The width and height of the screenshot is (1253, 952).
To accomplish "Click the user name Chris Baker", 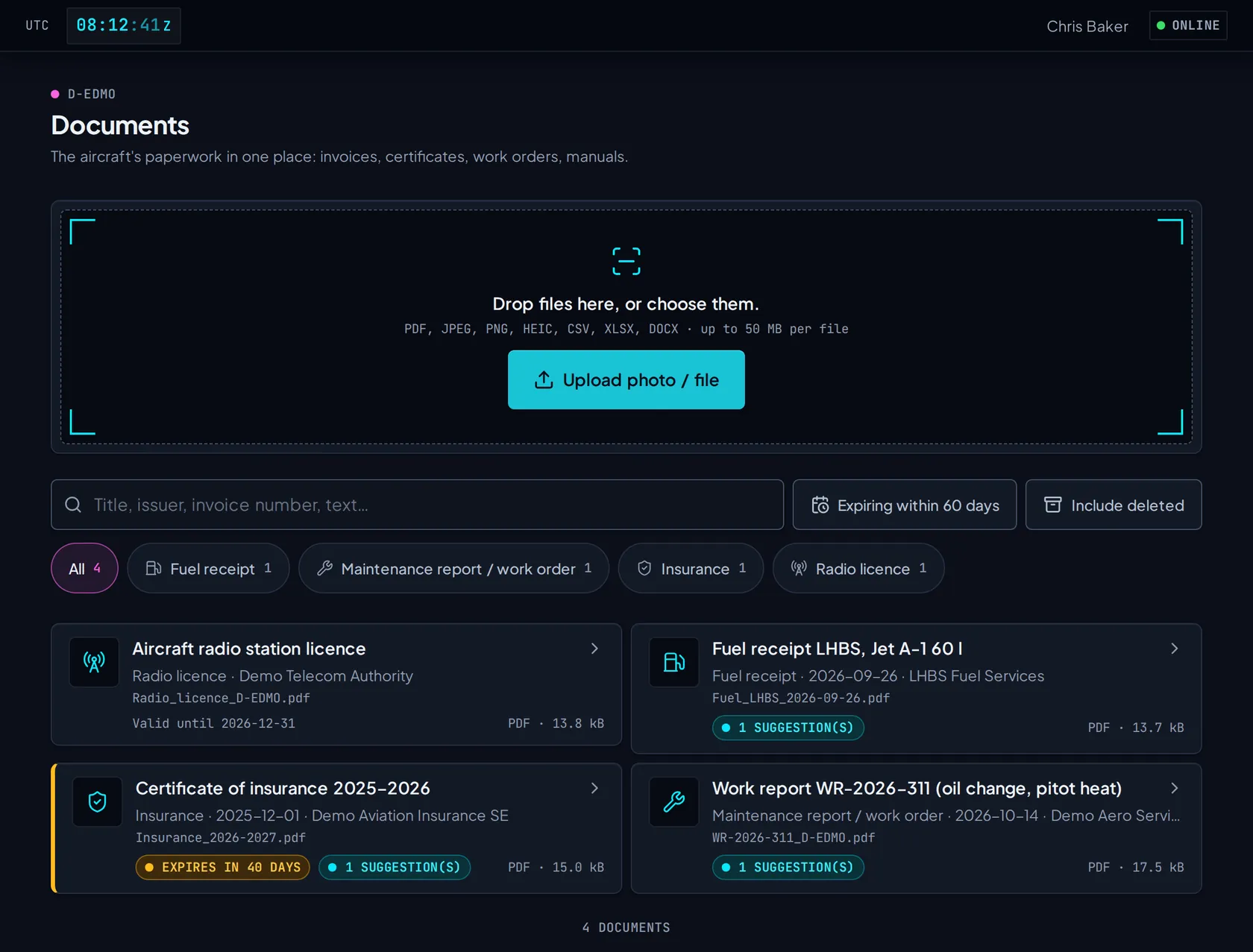I will (x=1087, y=26).
